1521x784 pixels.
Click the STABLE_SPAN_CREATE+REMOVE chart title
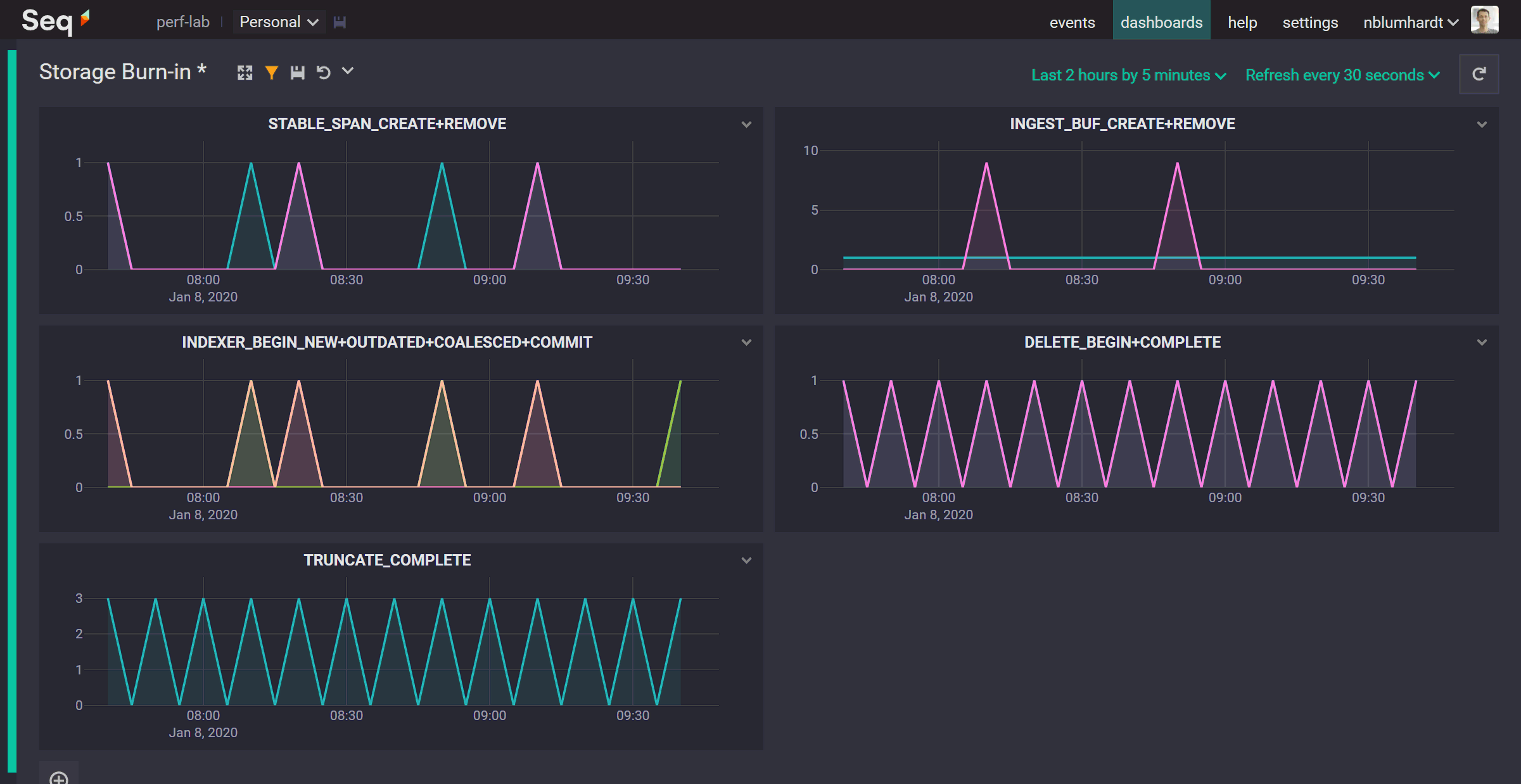pos(387,123)
